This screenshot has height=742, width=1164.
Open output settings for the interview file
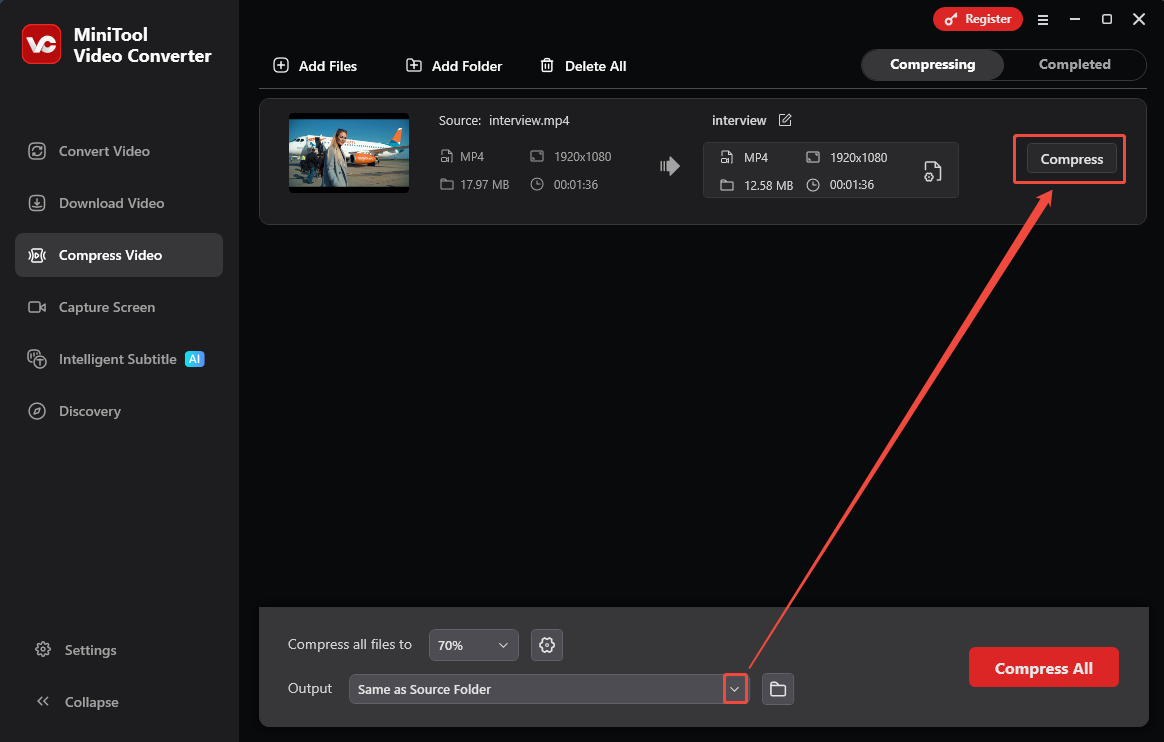click(x=932, y=170)
